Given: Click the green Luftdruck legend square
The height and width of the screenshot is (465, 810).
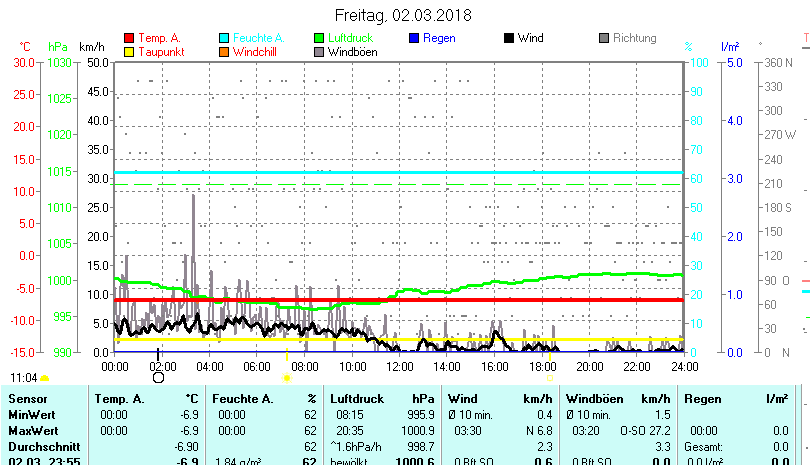Looking at the screenshot, I should pos(319,38).
